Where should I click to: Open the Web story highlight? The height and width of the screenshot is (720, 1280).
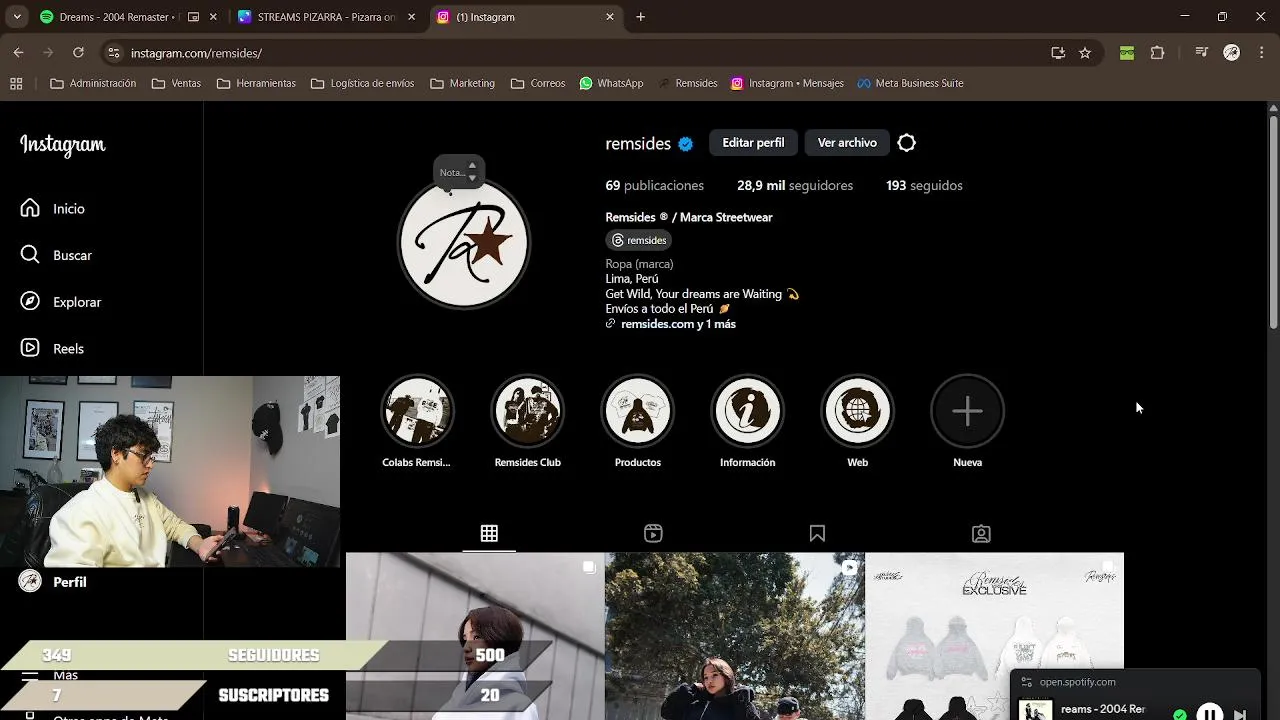point(858,421)
